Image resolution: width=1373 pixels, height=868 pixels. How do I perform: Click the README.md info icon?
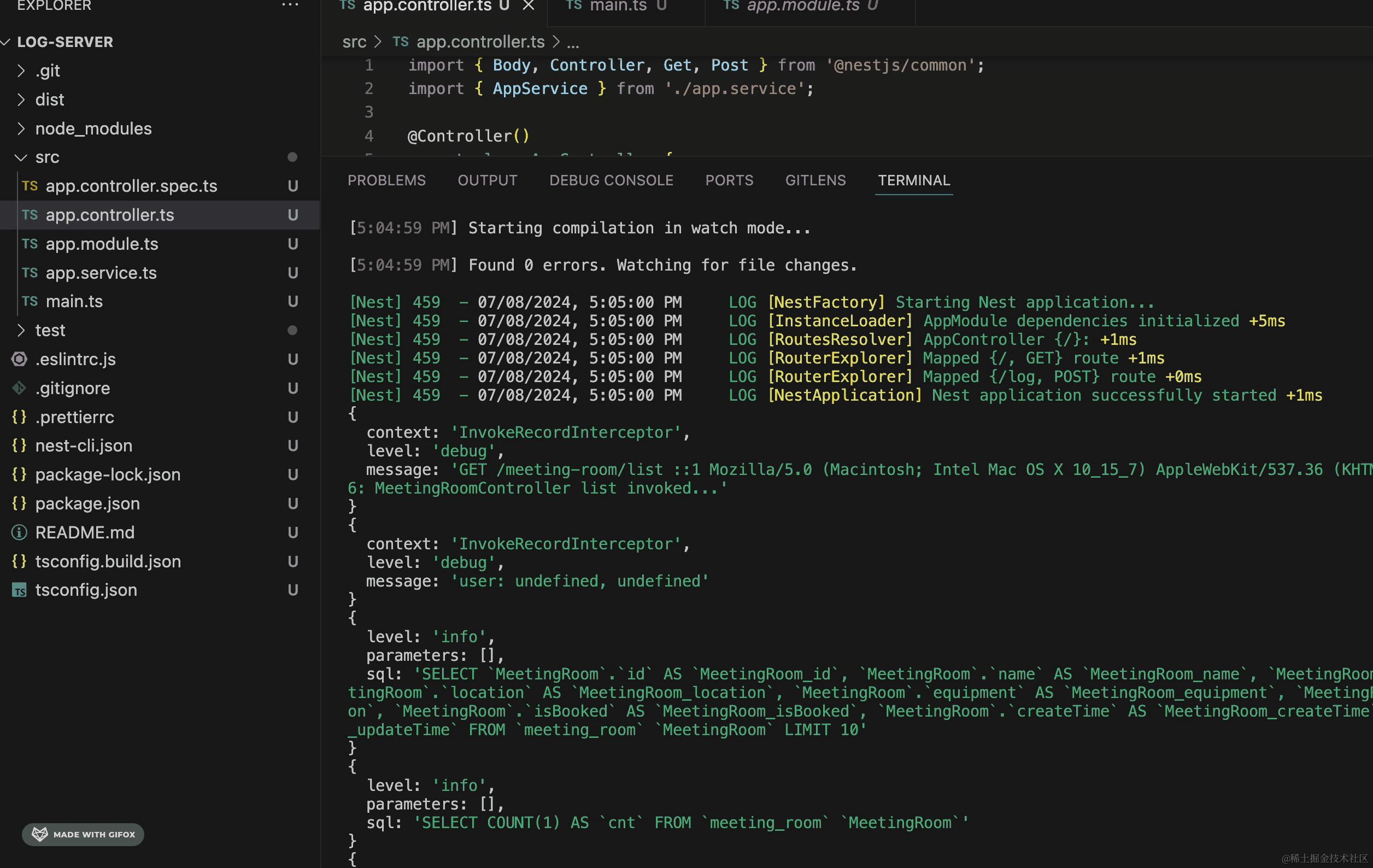click(x=19, y=533)
